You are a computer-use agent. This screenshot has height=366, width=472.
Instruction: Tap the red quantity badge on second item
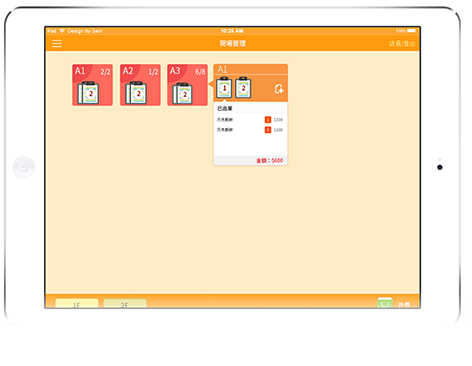[x=268, y=130]
